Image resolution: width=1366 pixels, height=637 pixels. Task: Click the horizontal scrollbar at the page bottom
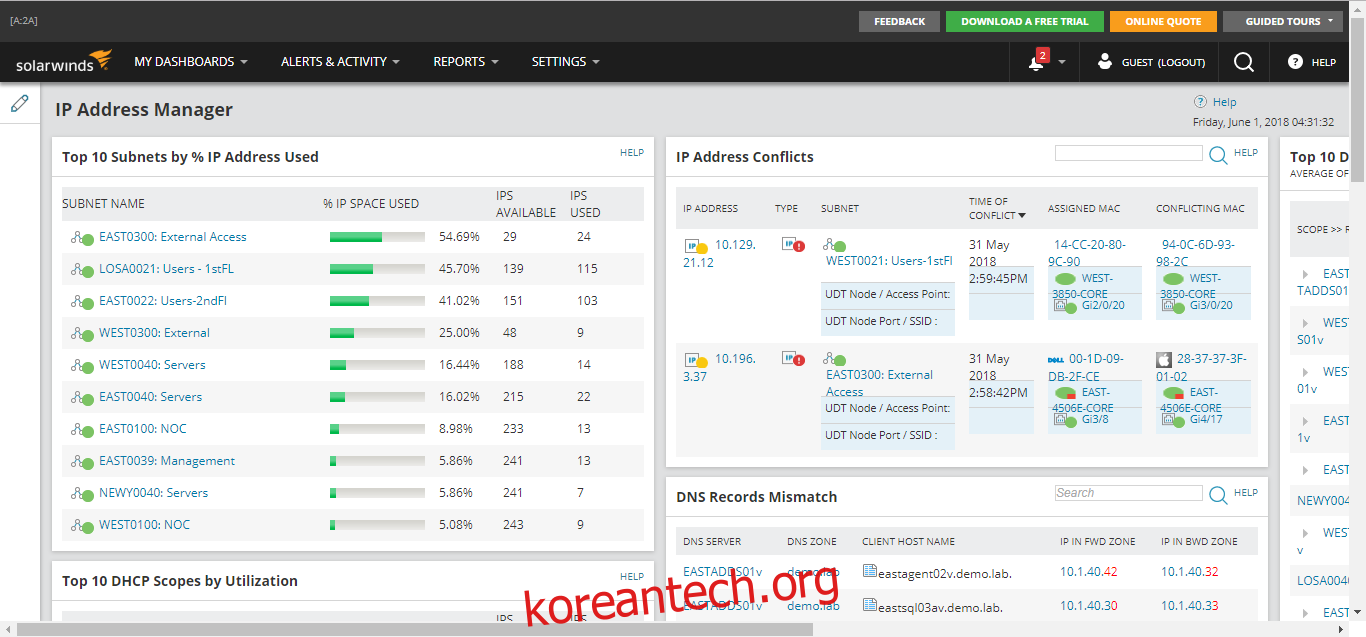(x=415, y=630)
